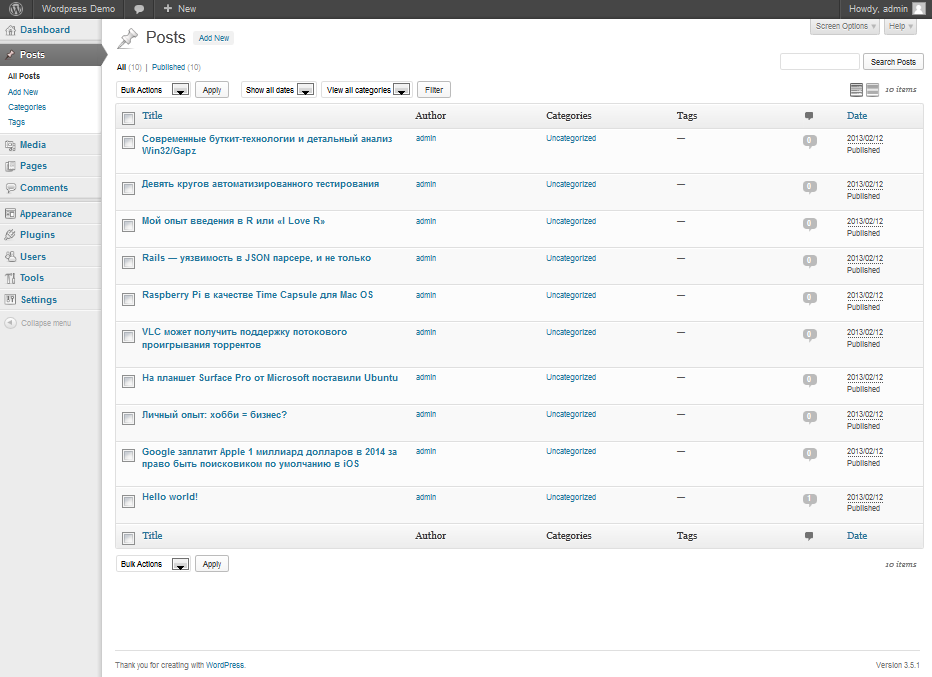Filter list by Published posts
The width and height of the screenshot is (932, 677).
[x=168, y=67]
